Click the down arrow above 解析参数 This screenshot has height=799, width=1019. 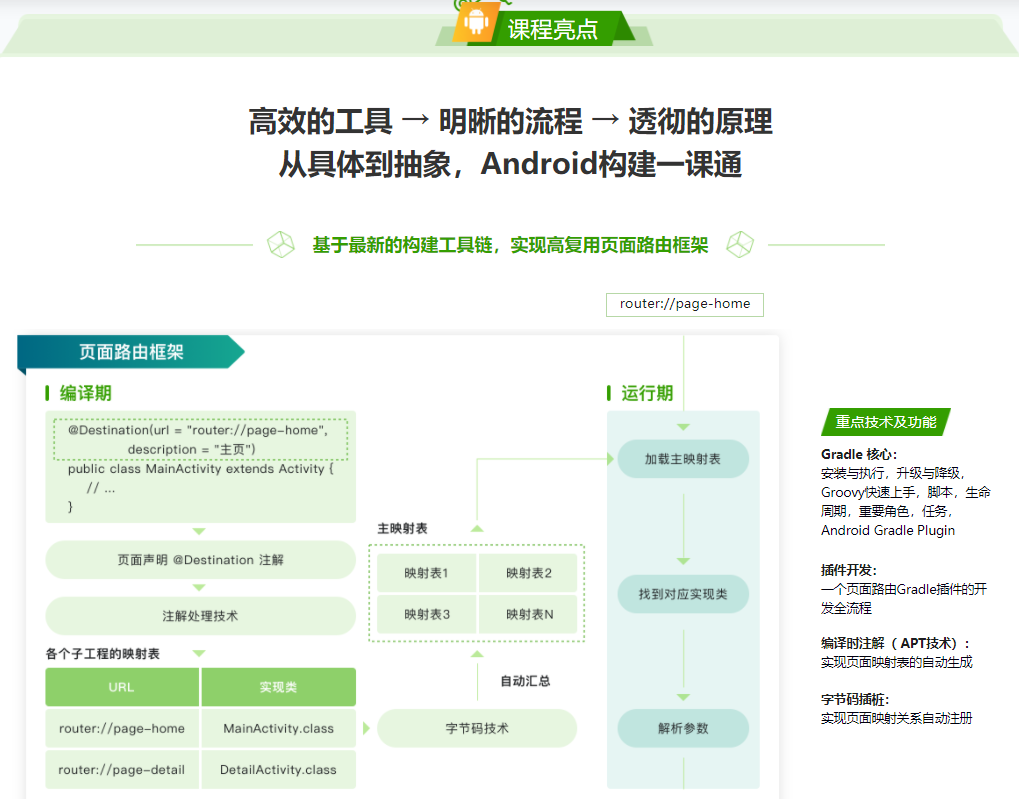pos(683,697)
